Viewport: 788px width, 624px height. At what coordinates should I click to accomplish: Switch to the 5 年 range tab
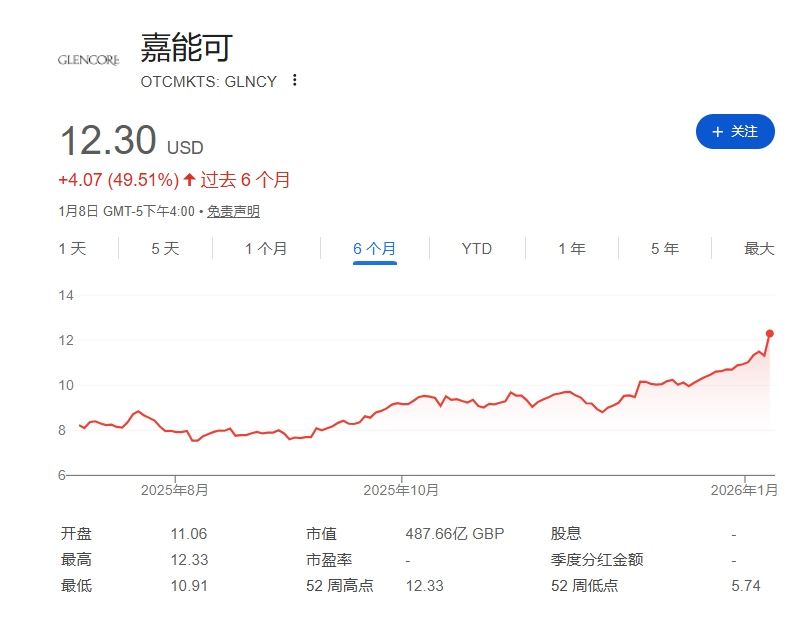[x=665, y=249]
